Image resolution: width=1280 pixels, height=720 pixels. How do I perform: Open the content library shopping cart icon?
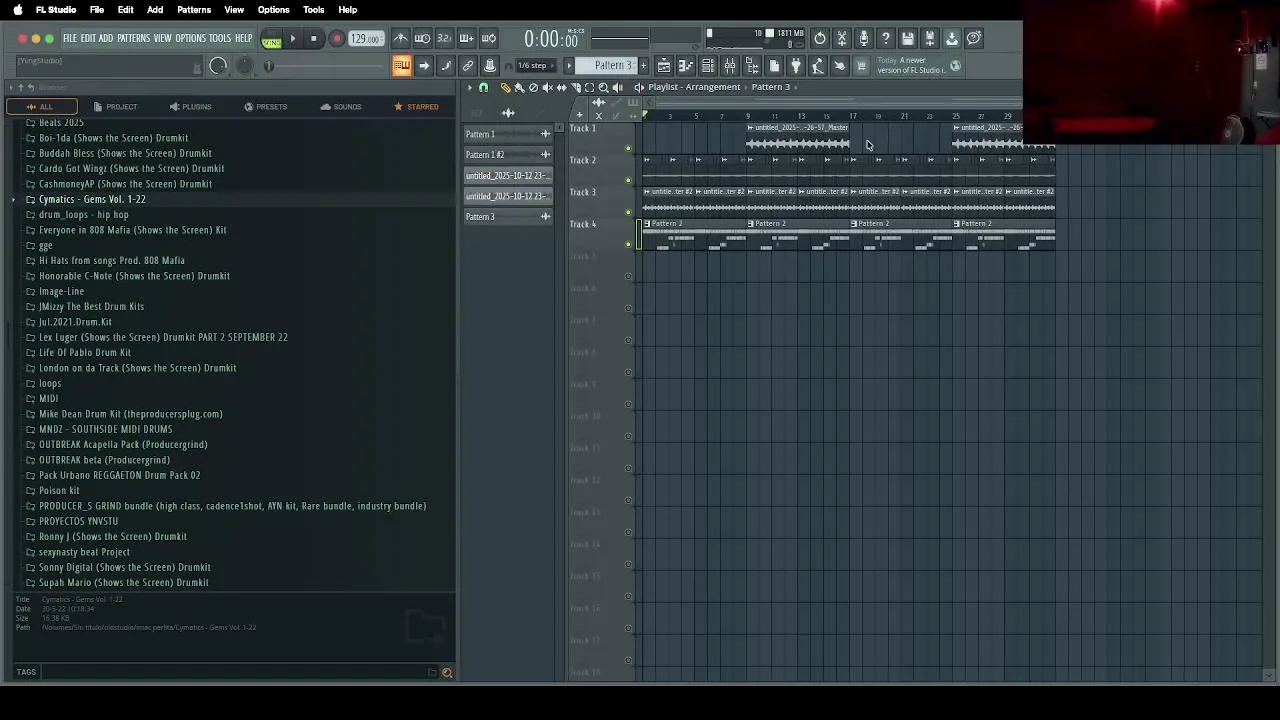[x=861, y=66]
